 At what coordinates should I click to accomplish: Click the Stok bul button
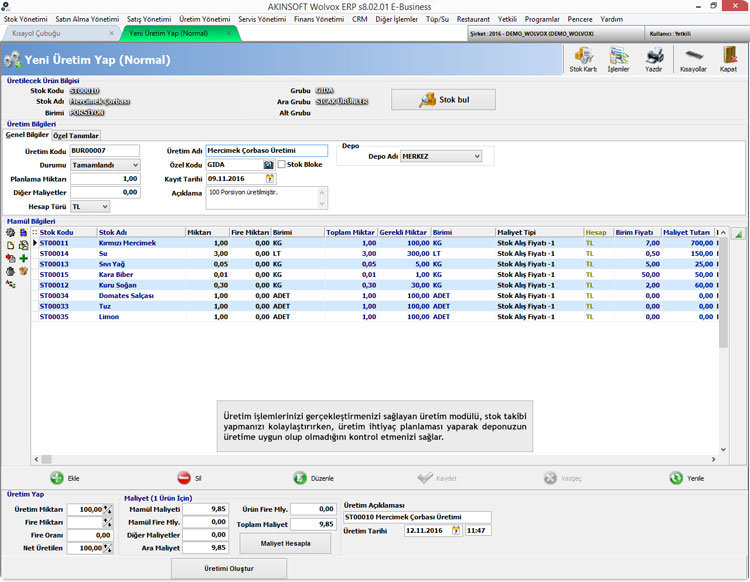tap(443, 99)
